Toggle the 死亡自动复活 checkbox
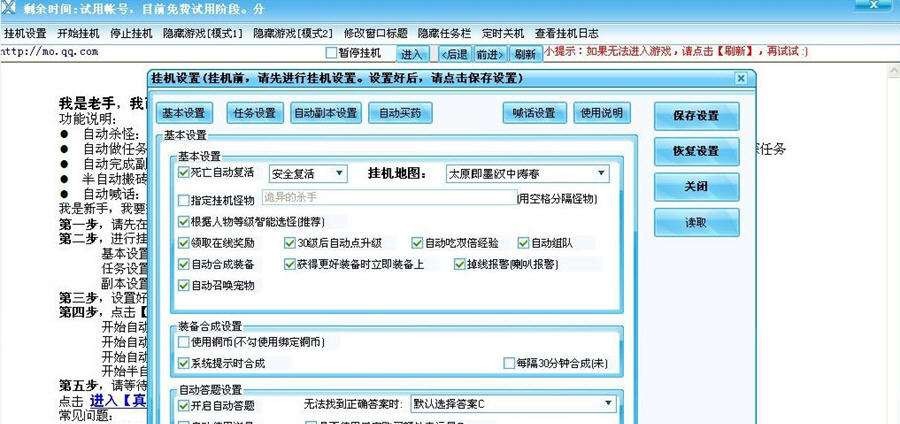Viewport: 900px width, 424px height. 183,173
